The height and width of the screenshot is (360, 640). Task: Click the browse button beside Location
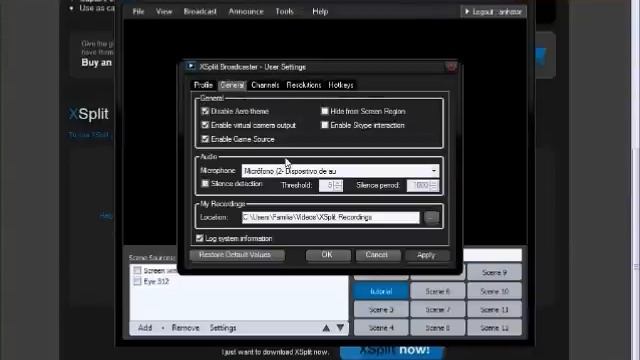pos(431,218)
